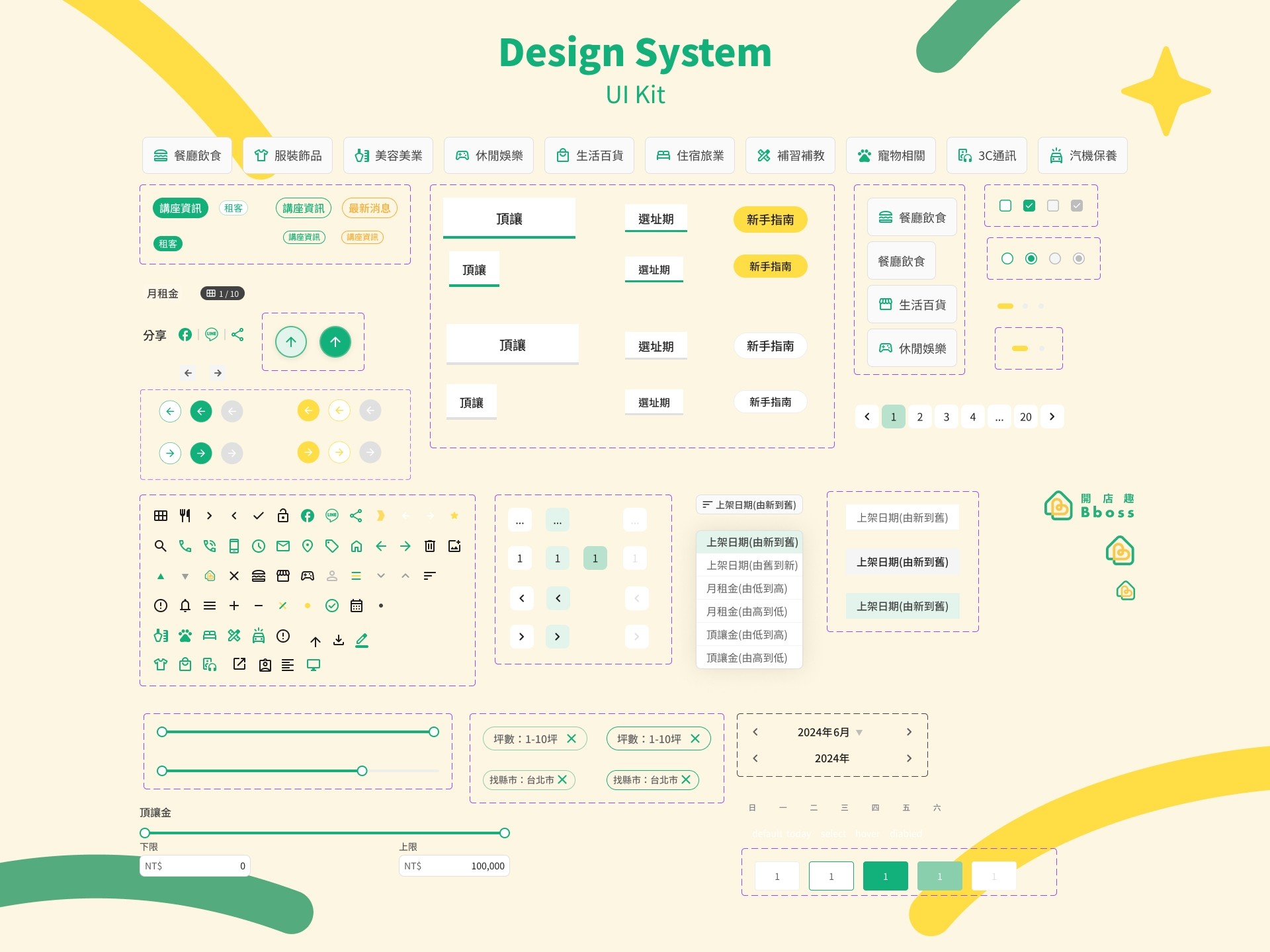Click the download arrow icon in icon grid
This screenshot has width=1270, height=952.
coord(339,640)
